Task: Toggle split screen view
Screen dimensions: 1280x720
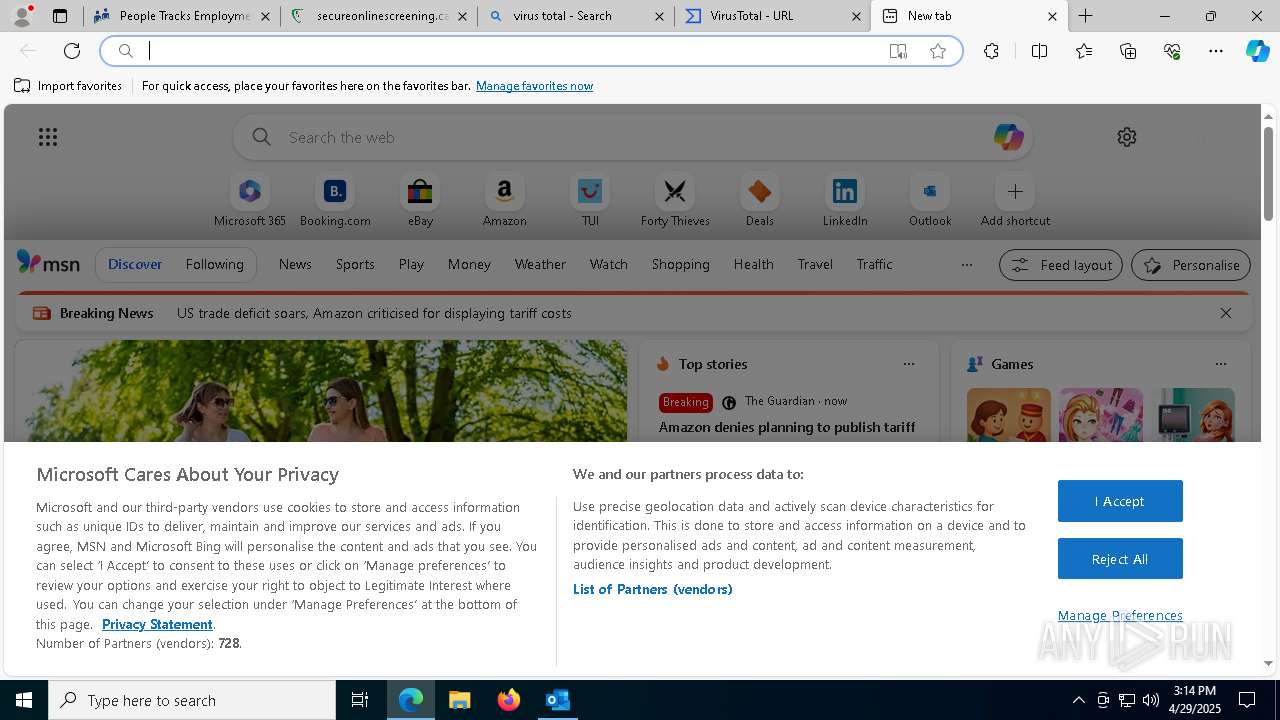Action: (x=1039, y=51)
